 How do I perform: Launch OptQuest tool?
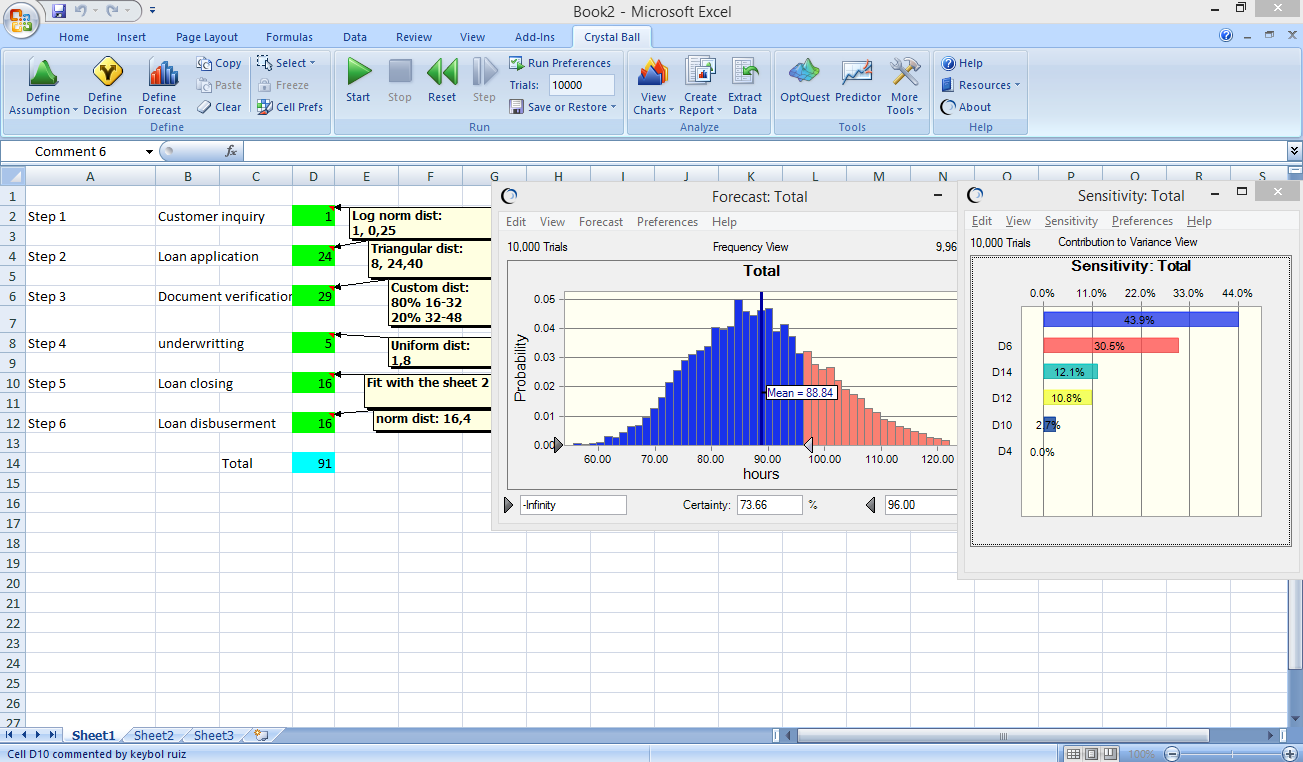pos(803,81)
